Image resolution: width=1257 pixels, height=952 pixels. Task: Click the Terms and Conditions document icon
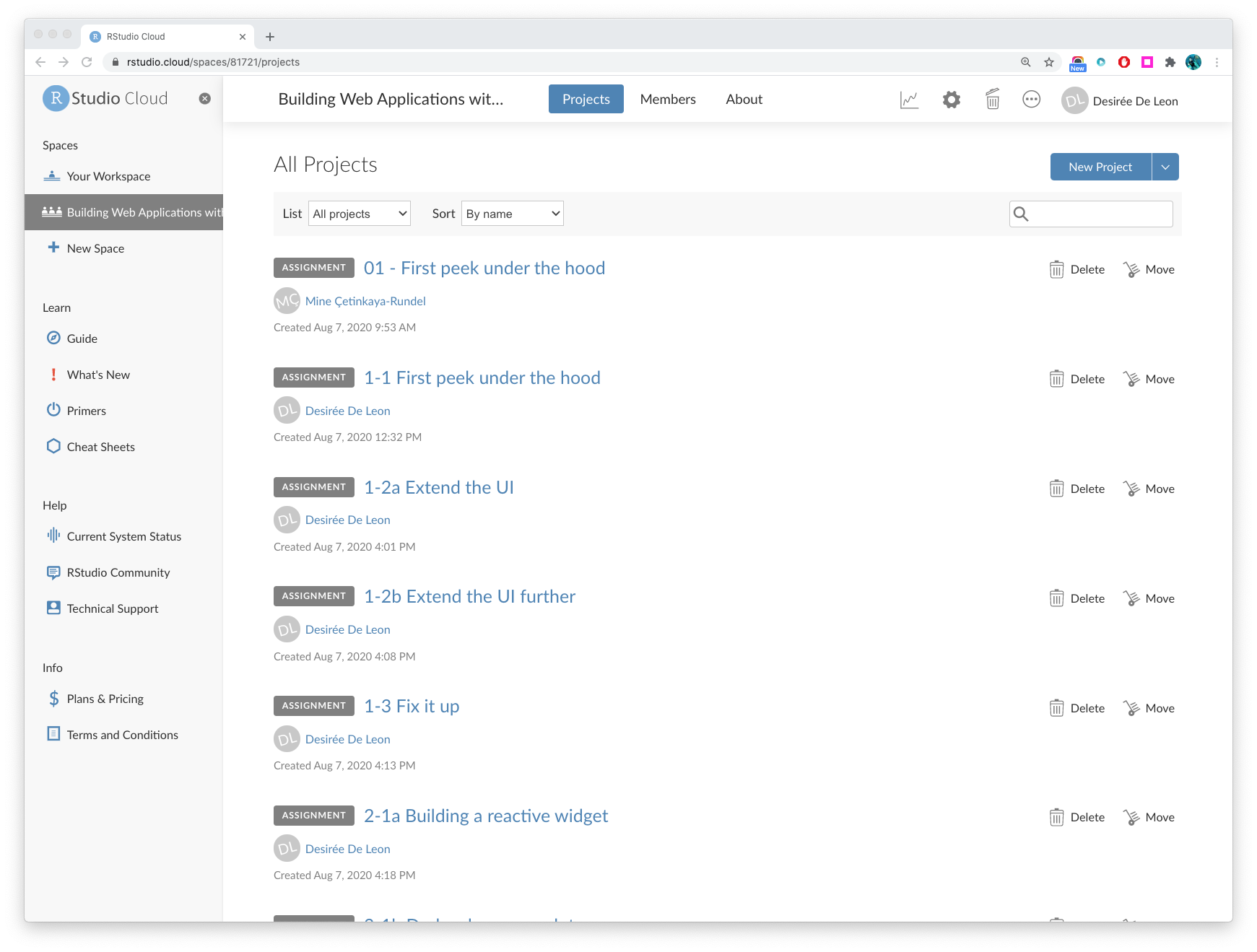[53, 734]
